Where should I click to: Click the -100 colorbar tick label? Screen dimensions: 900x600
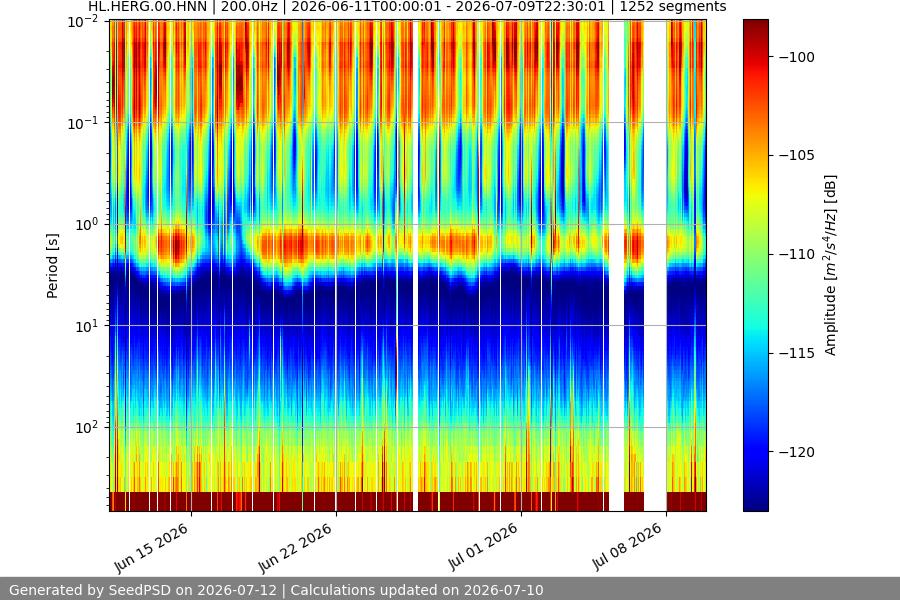coord(797,57)
